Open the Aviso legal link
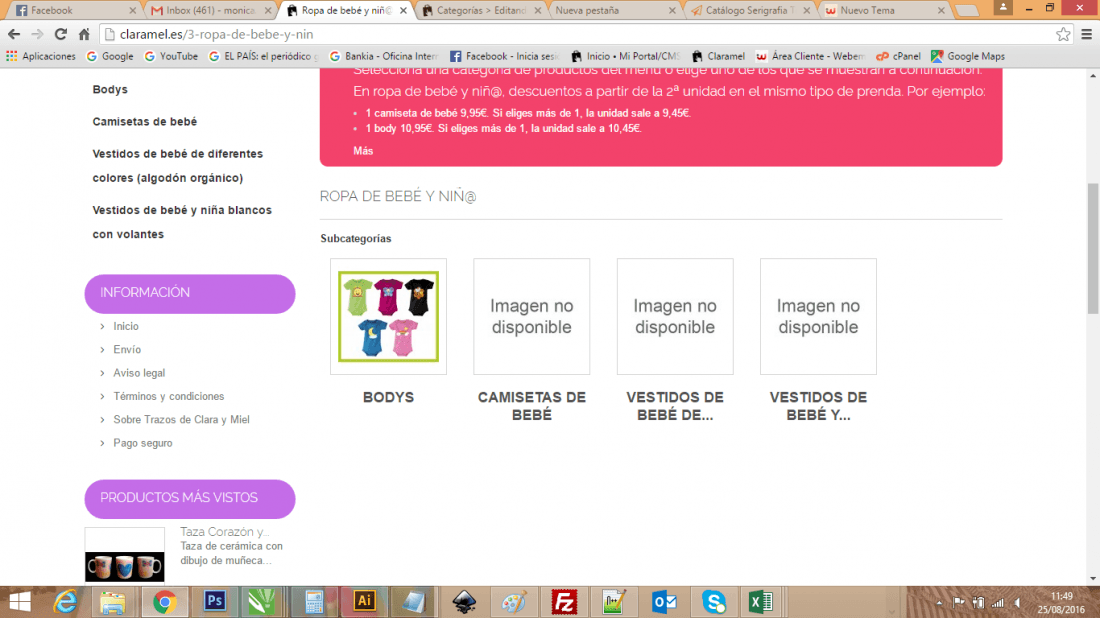This screenshot has height=618, width=1100. pos(140,373)
